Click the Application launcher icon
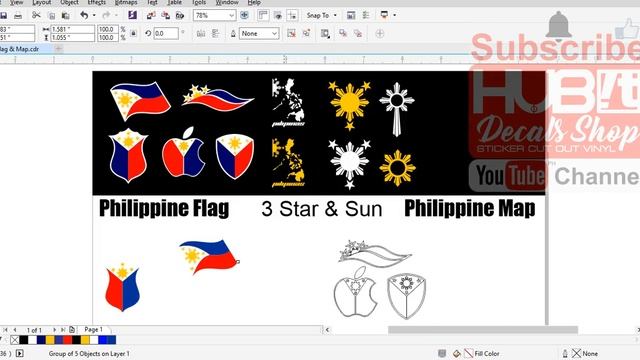The height and width of the screenshot is (360, 640). pos(384,15)
